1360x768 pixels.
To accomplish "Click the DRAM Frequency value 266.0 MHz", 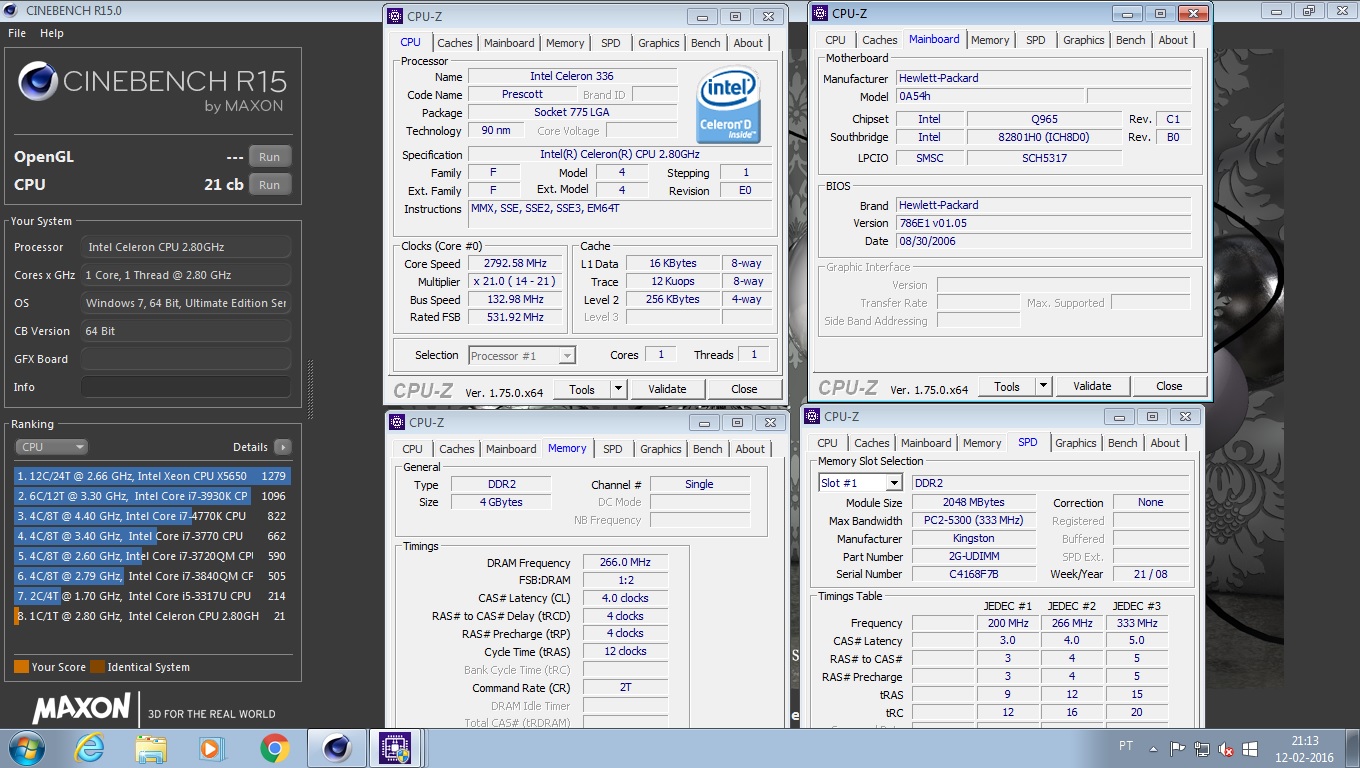I will pos(625,563).
